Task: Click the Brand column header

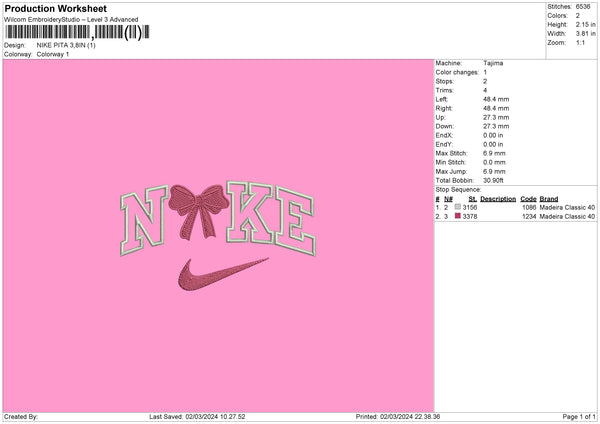Action: [549, 198]
